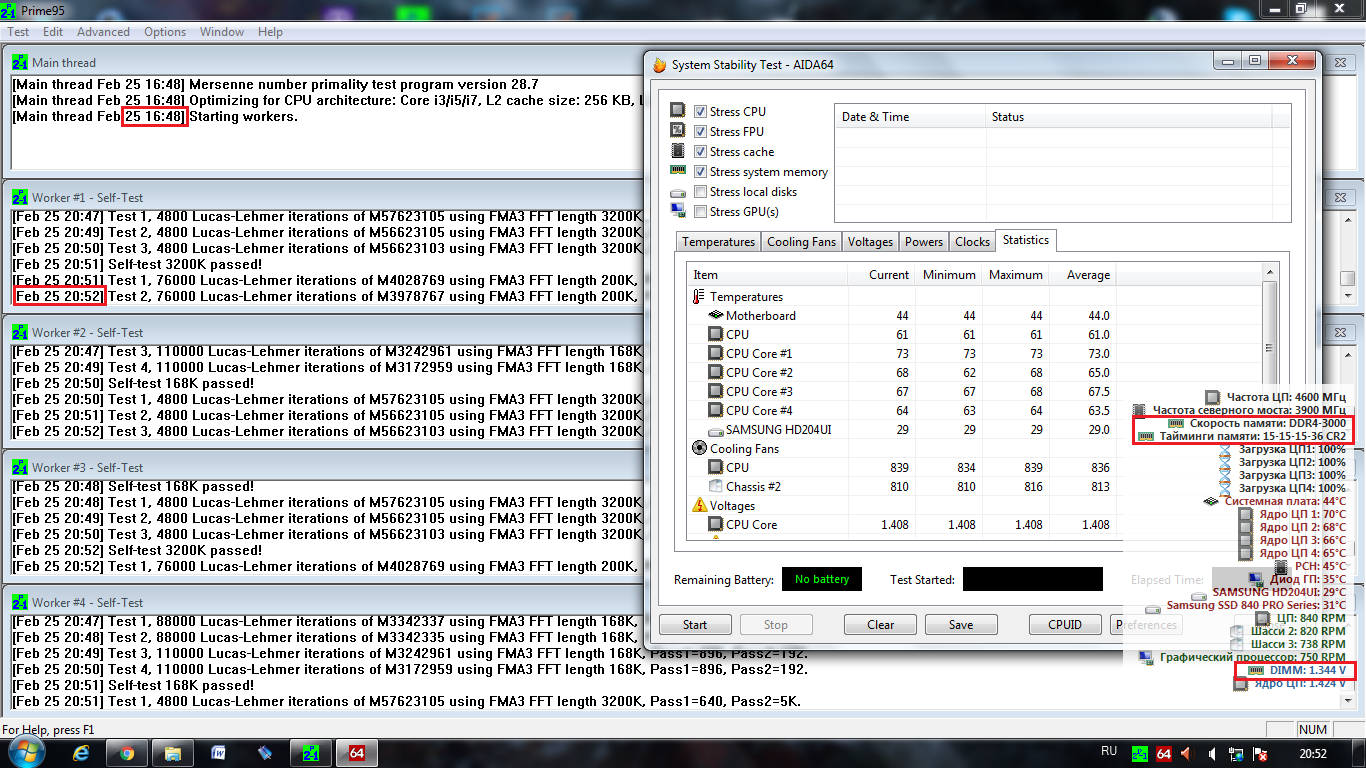The width and height of the screenshot is (1366, 768).
Task: Open the Advanced menu in Prime95
Action: pos(103,32)
